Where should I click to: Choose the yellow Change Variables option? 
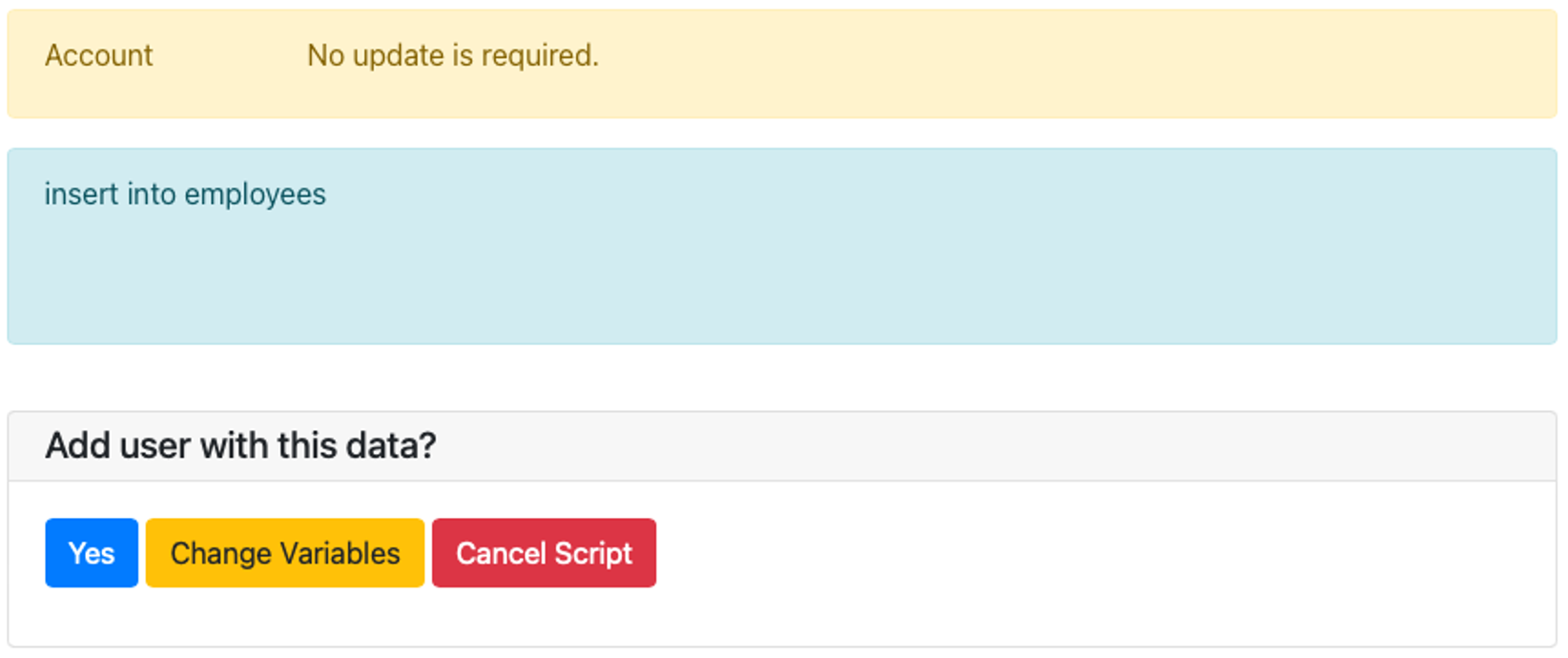tap(285, 553)
